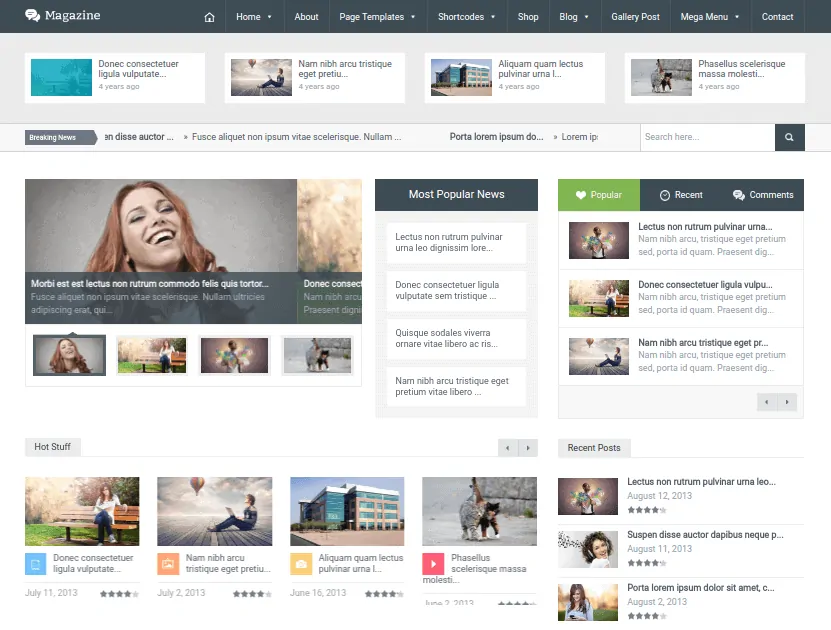Image resolution: width=831 pixels, height=630 pixels.
Task: Open breaking news Porta lorem ipsum do...
Action: pos(497,137)
